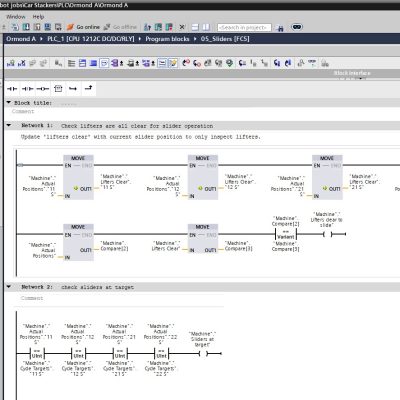Click the Network 2 title 'check sliders at target'
Image resolution: width=400 pixels, height=400 pixels.
click(97, 287)
